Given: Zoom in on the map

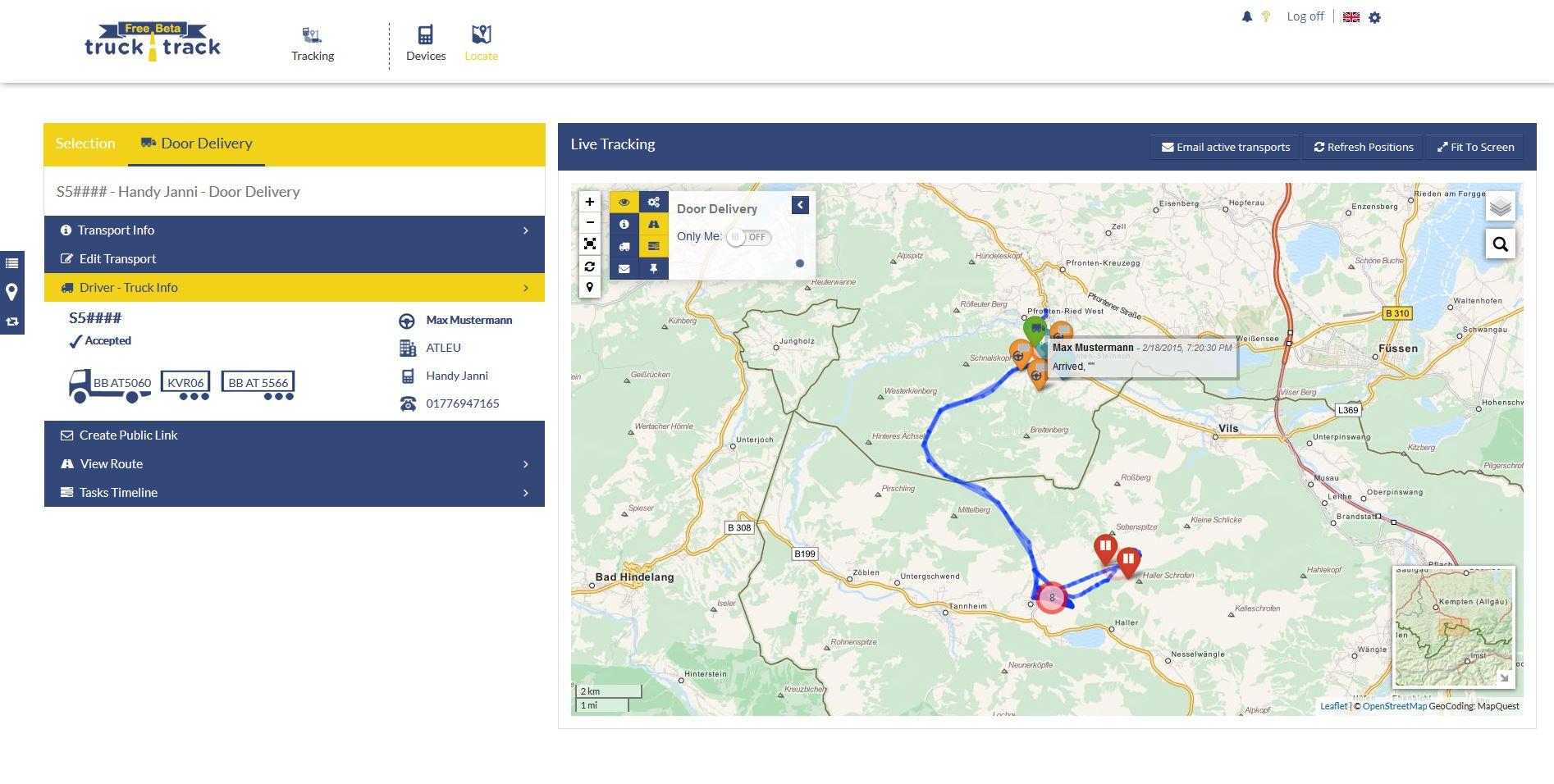Looking at the screenshot, I should coord(589,202).
